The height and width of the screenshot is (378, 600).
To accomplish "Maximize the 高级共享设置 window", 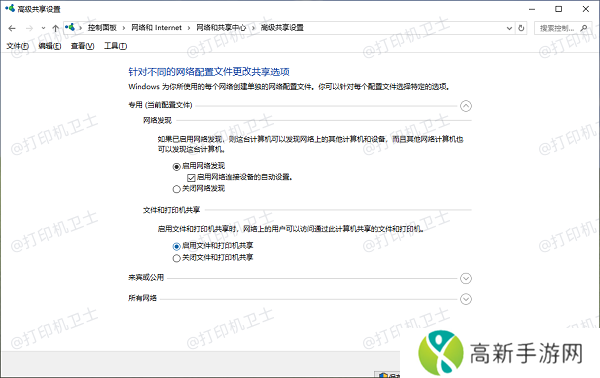I will click(x=559, y=9).
